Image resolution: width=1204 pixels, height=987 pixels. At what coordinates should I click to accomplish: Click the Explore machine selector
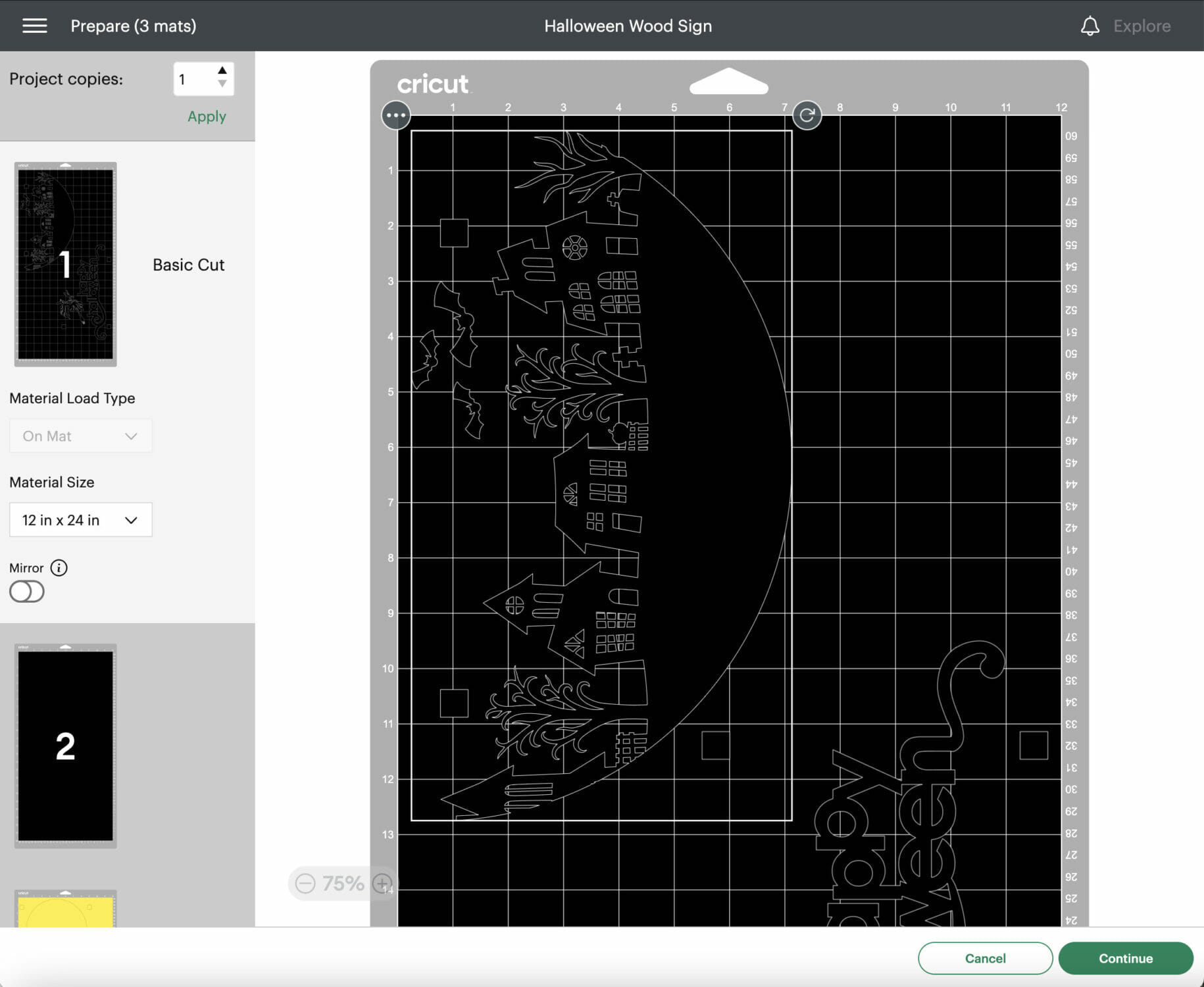point(1141,26)
